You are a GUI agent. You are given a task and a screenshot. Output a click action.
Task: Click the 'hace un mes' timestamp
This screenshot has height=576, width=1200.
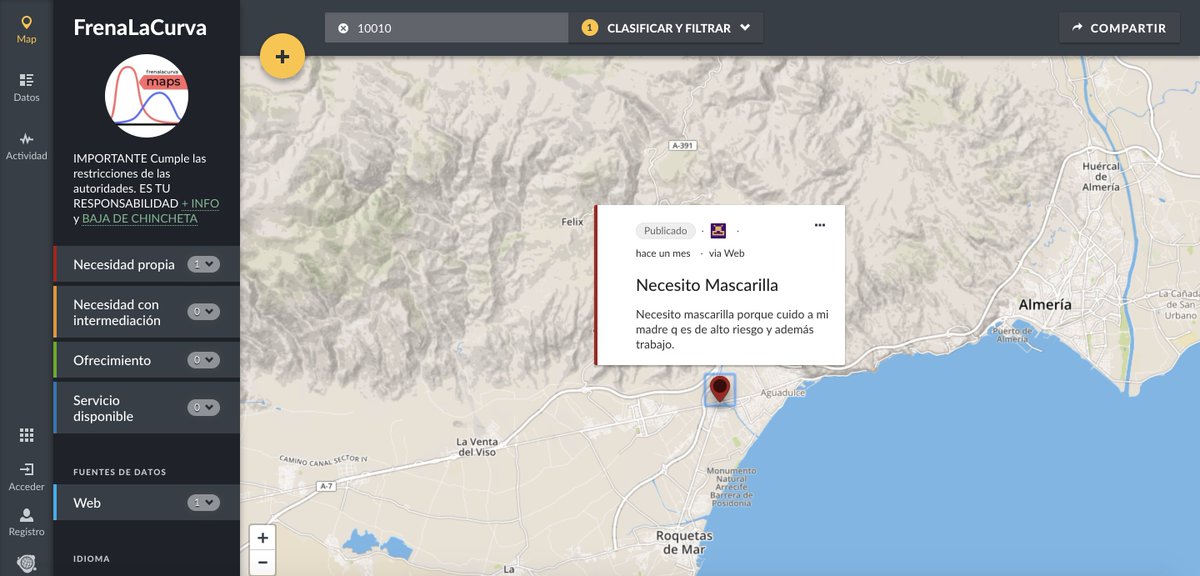pos(663,253)
